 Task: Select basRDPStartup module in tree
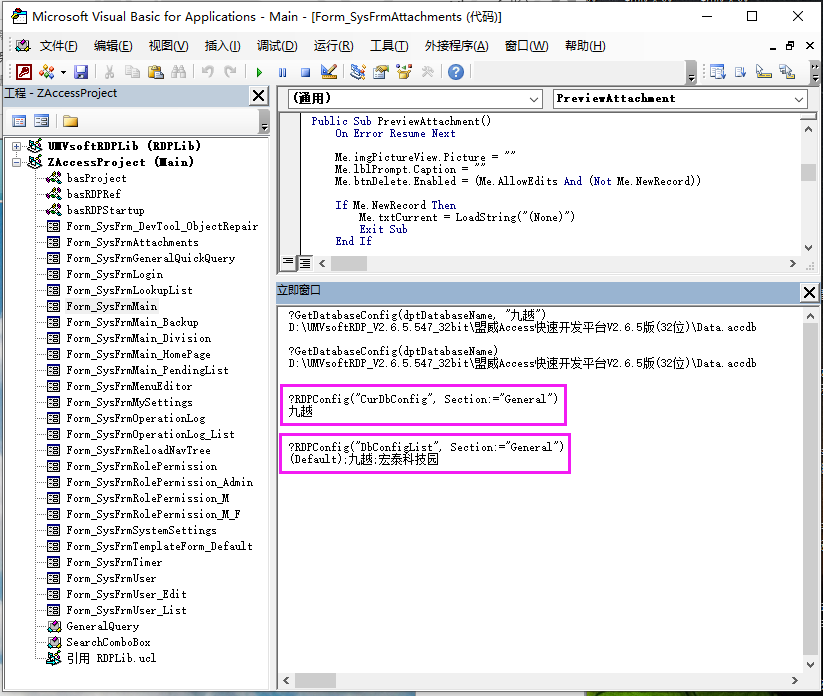105,210
